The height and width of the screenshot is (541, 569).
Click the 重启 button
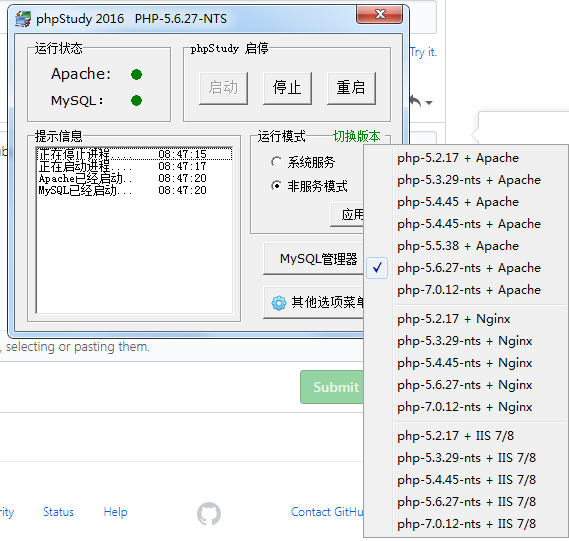pyautogui.click(x=351, y=88)
